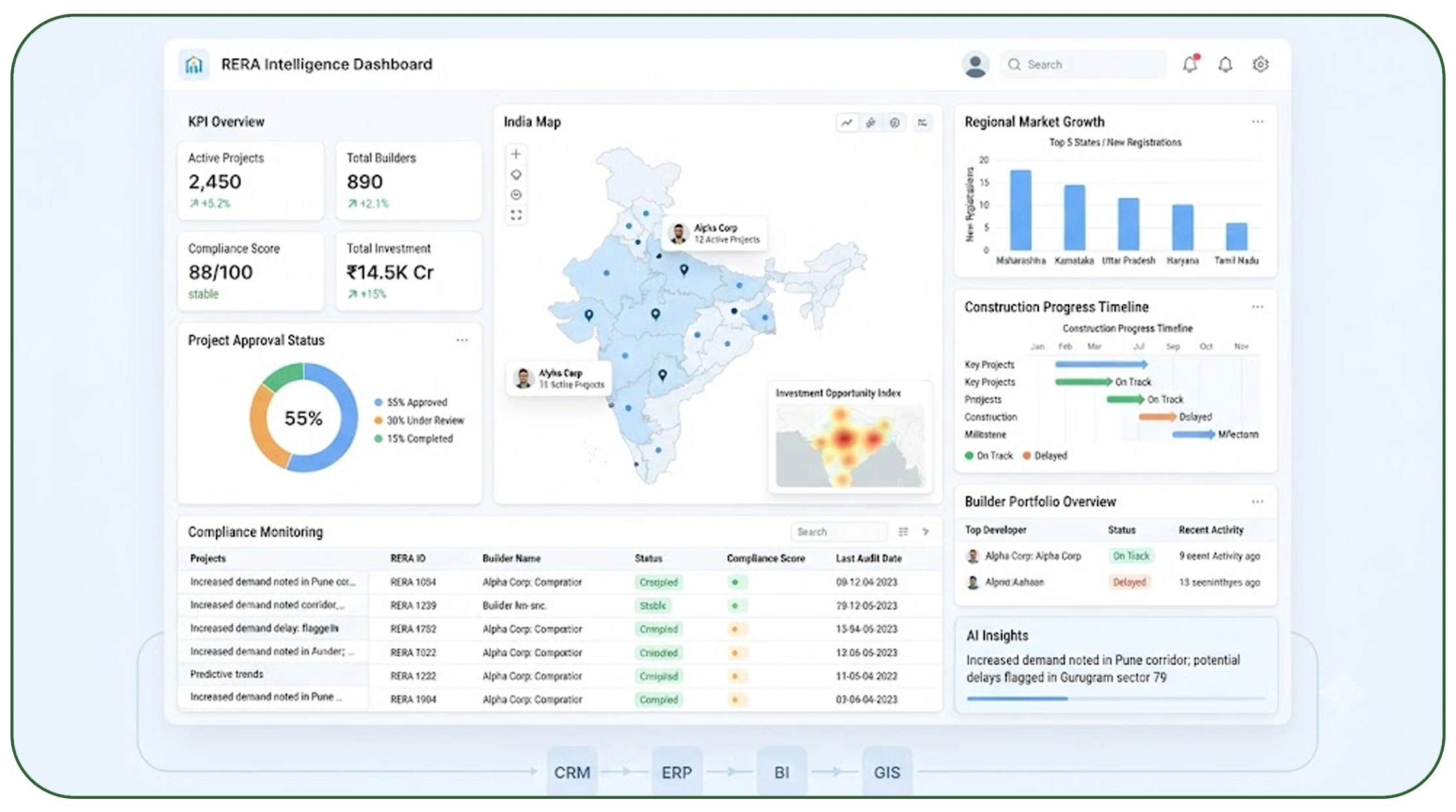
Task: Click the On Track badge for Alpha Corp
Action: click(x=1131, y=556)
